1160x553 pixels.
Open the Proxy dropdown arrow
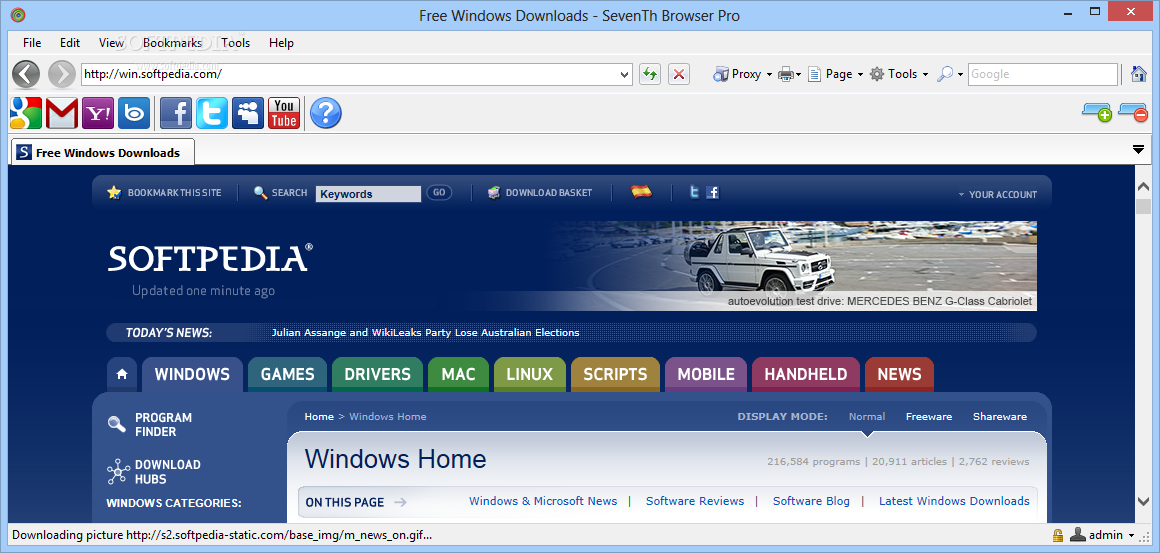[769, 75]
